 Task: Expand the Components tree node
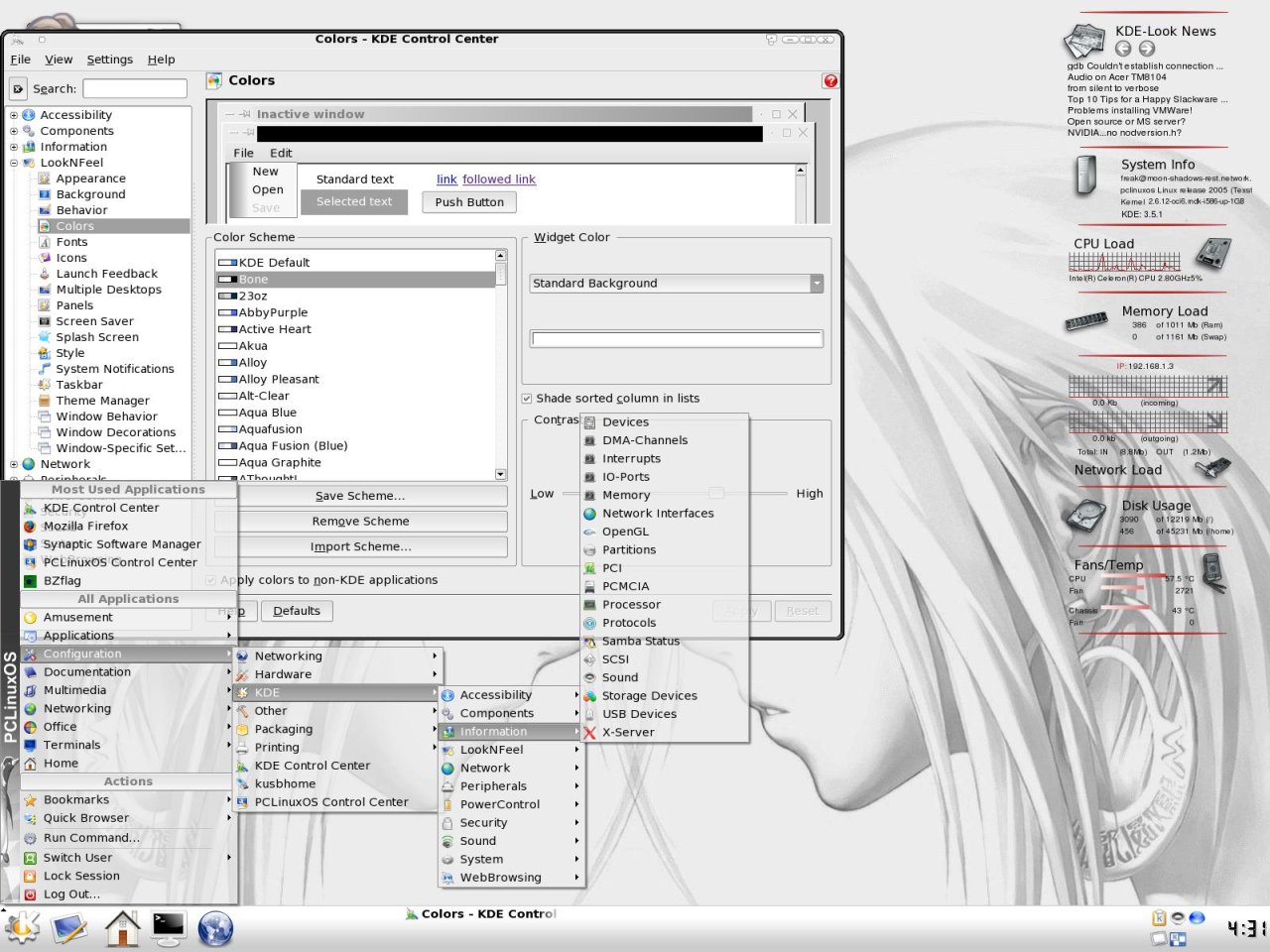click(14, 131)
